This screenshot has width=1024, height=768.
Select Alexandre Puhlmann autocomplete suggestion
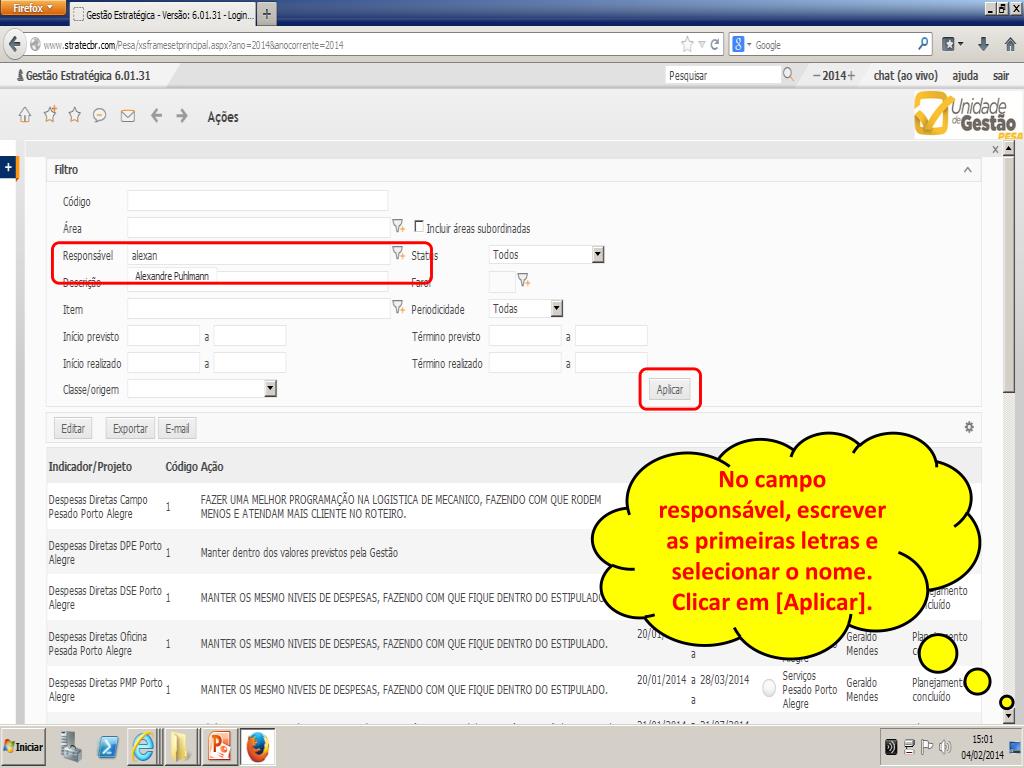coord(172,276)
